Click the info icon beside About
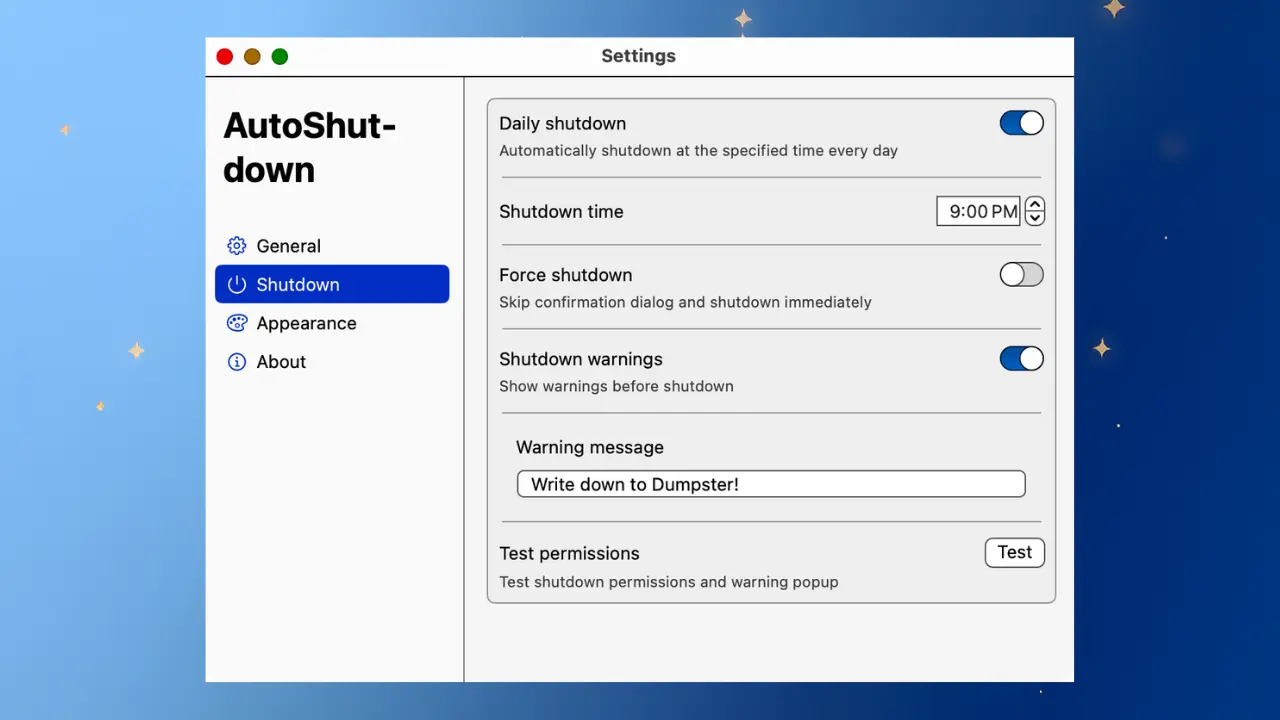 coord(236,361)
